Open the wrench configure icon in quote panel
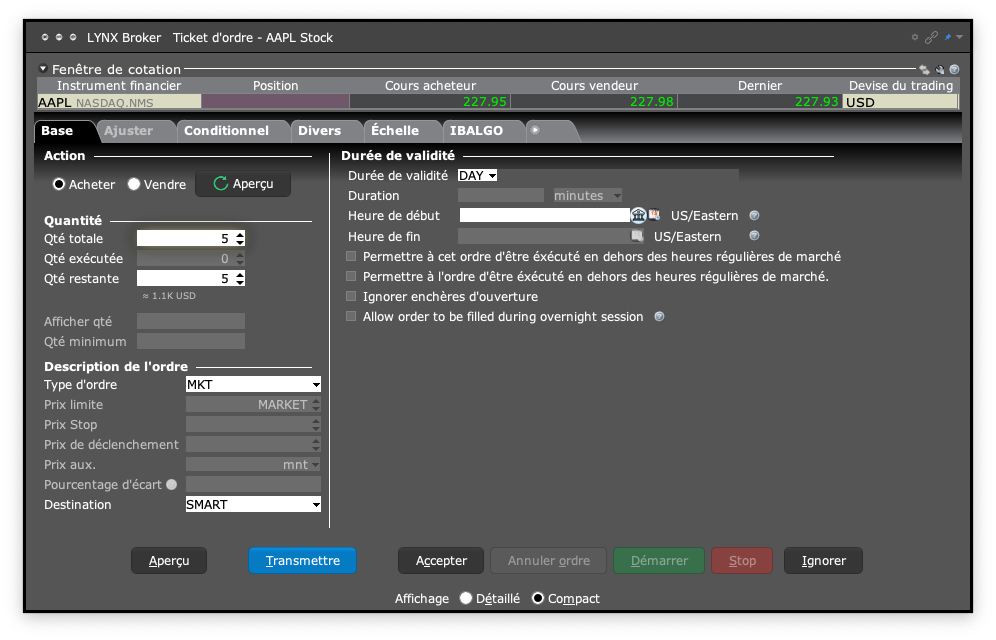This screenshot has width=996, height=640. (939, 69)
